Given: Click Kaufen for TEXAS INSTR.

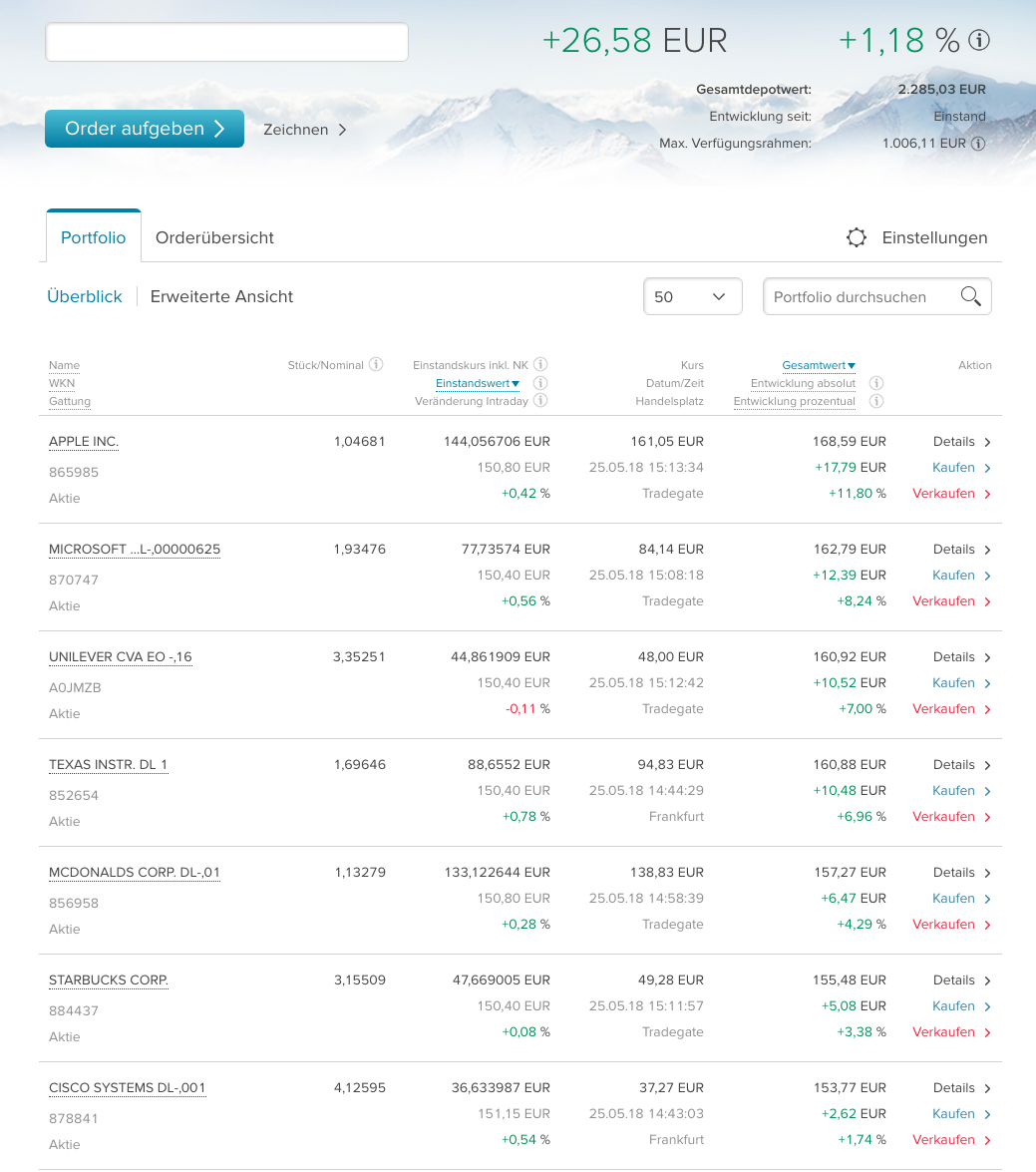Looking at the screenshot, I should (953, 791).
